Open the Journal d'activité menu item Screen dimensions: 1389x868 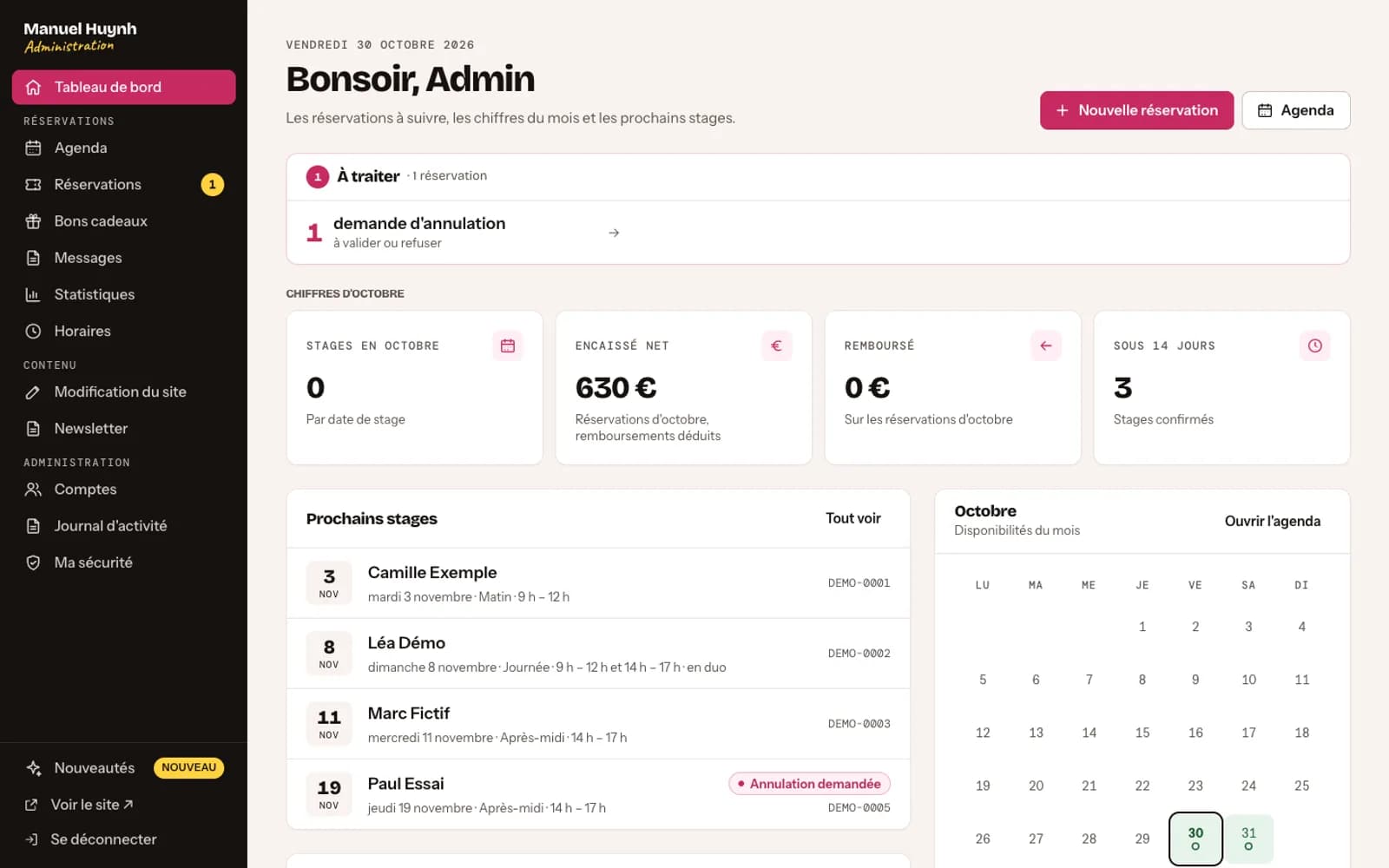tap(123, 526)
